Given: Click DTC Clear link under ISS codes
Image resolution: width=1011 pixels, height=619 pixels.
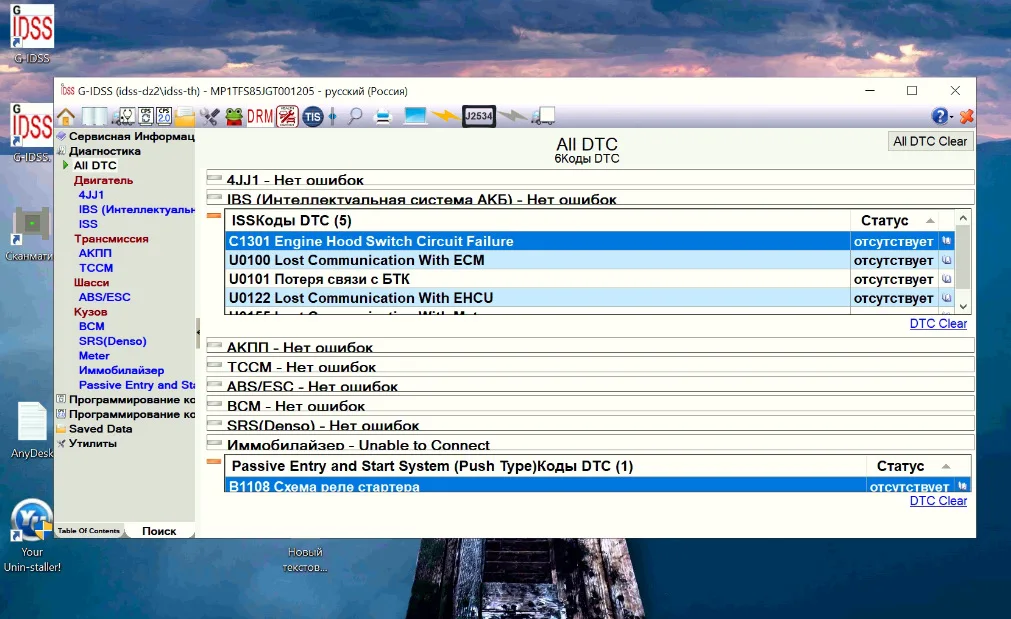Looking at the screenshot, I should point(938,324).
